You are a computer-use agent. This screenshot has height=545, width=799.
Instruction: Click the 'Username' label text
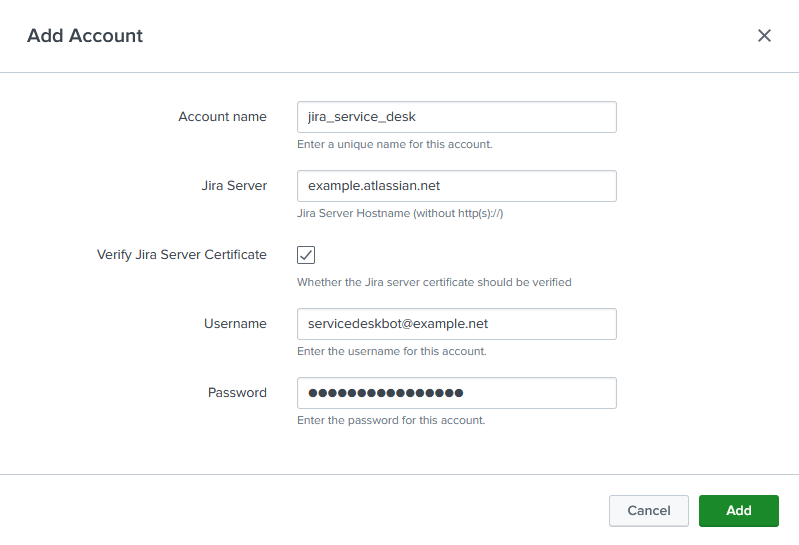coord(235,323)
